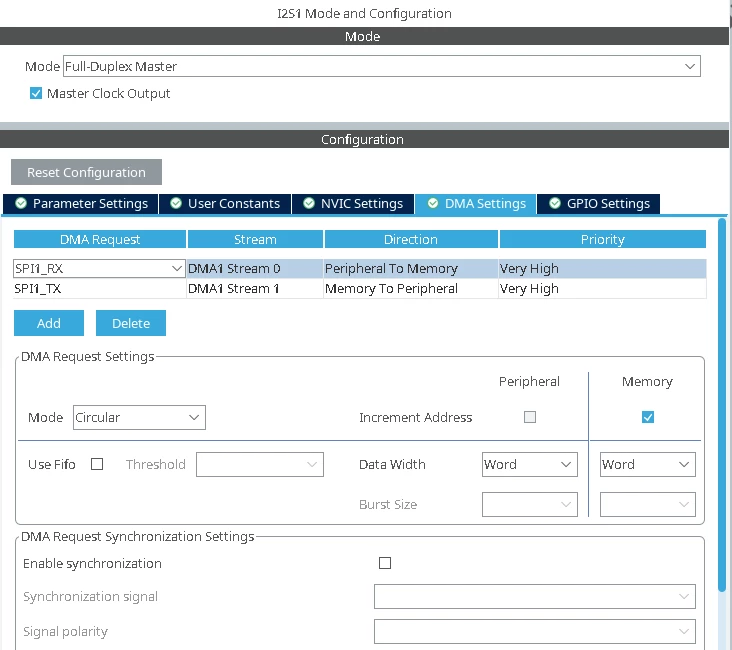The image size is (732, 650).
Task: Click the DMA1 Stream 1 cell
Action: coord(255,289)
